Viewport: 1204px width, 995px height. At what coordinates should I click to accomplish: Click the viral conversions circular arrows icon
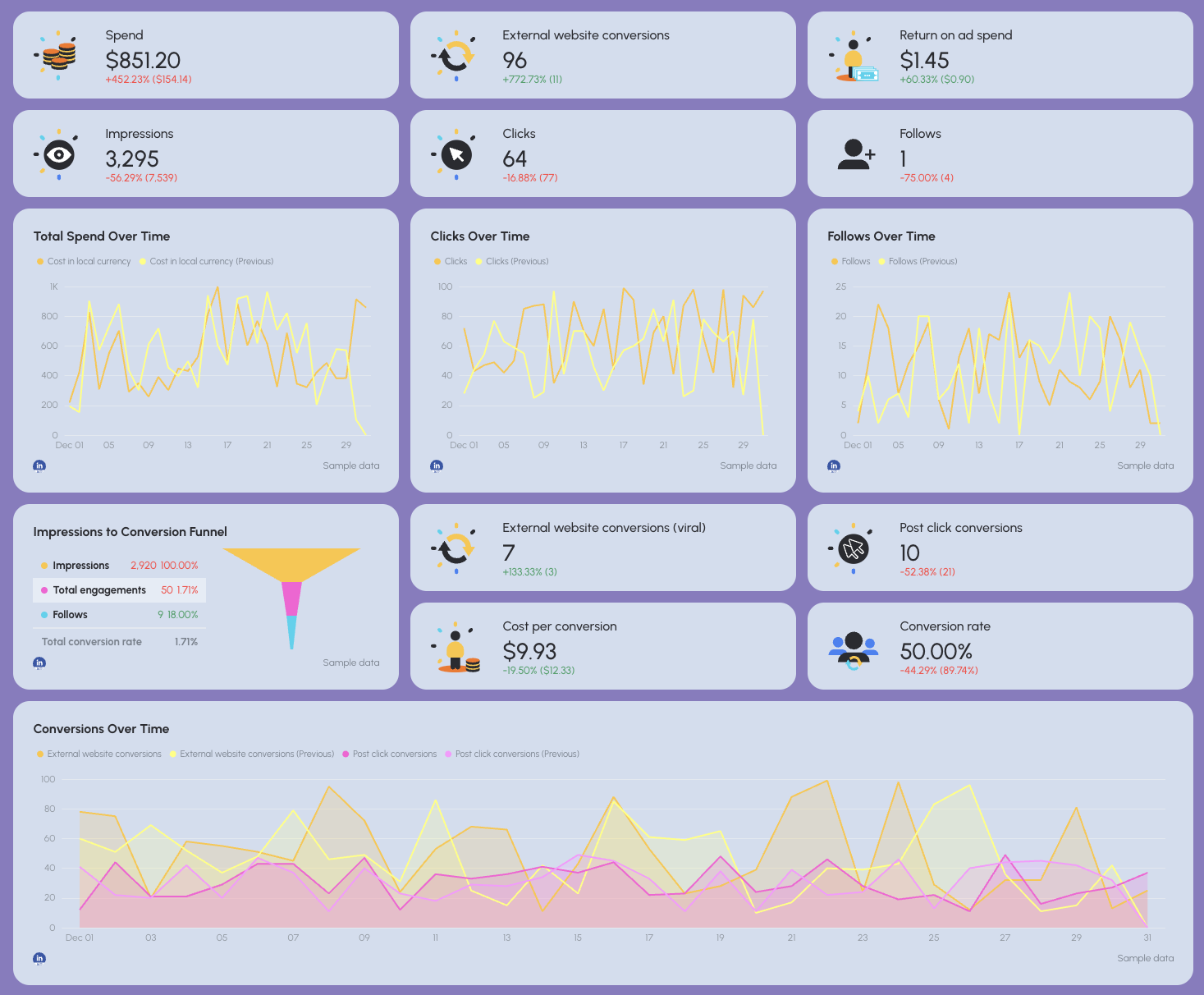[x=454, y=548]
